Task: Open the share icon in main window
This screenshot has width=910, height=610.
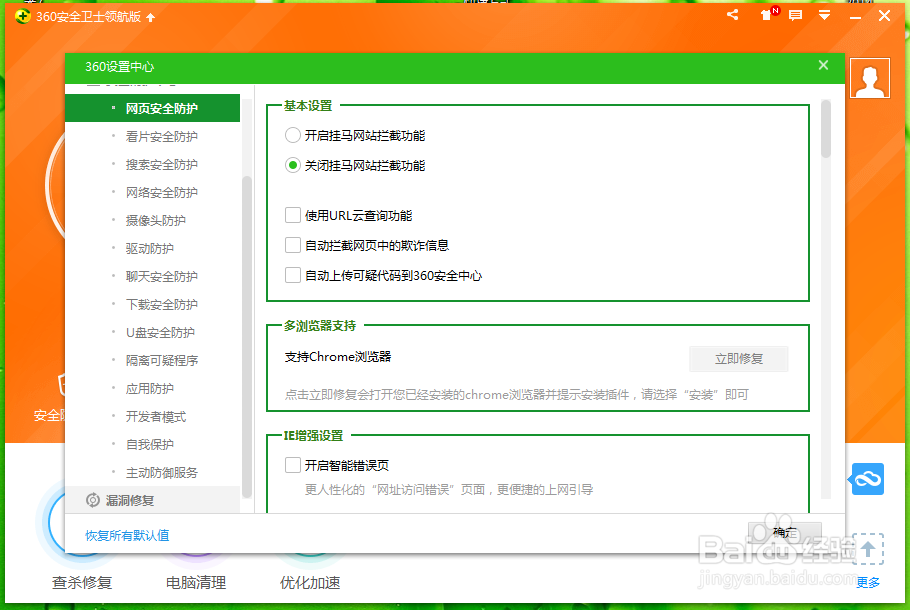Action: point(732,15)
